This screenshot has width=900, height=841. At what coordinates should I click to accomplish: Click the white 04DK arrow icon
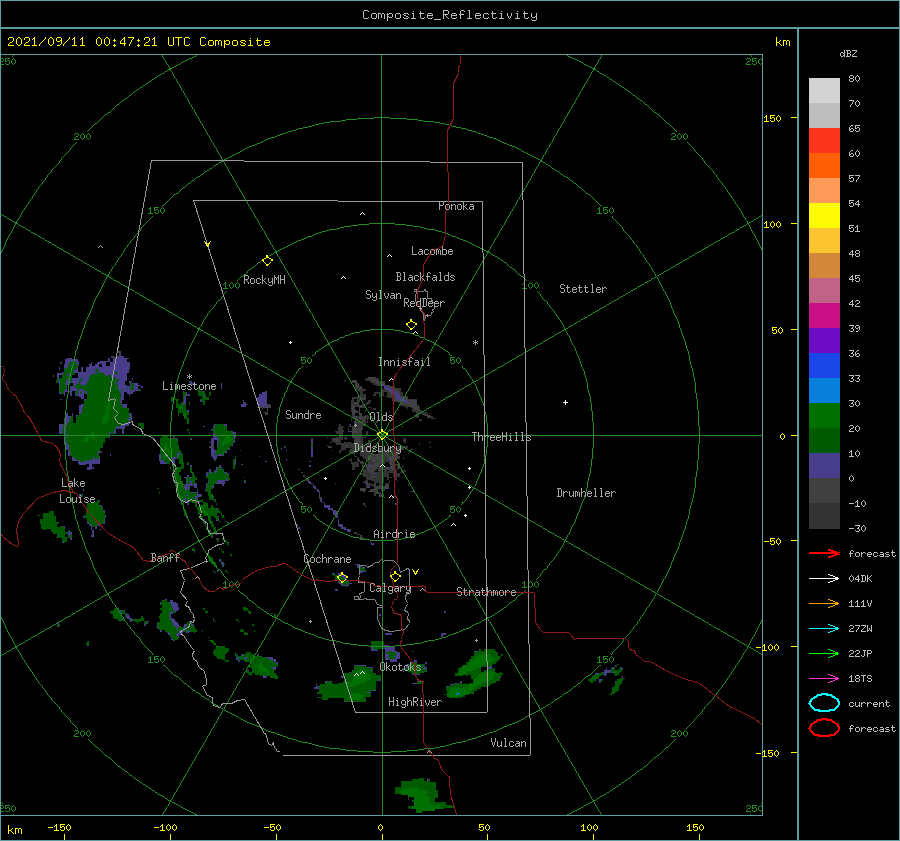click(824, 579)
